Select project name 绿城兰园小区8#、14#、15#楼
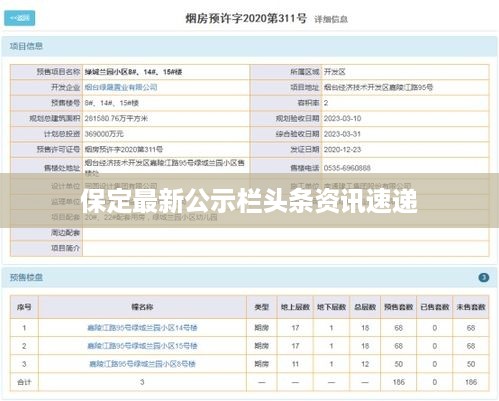The width and height of the screenshot is (499, 401). pyautogui.click(x=133, y=72)
